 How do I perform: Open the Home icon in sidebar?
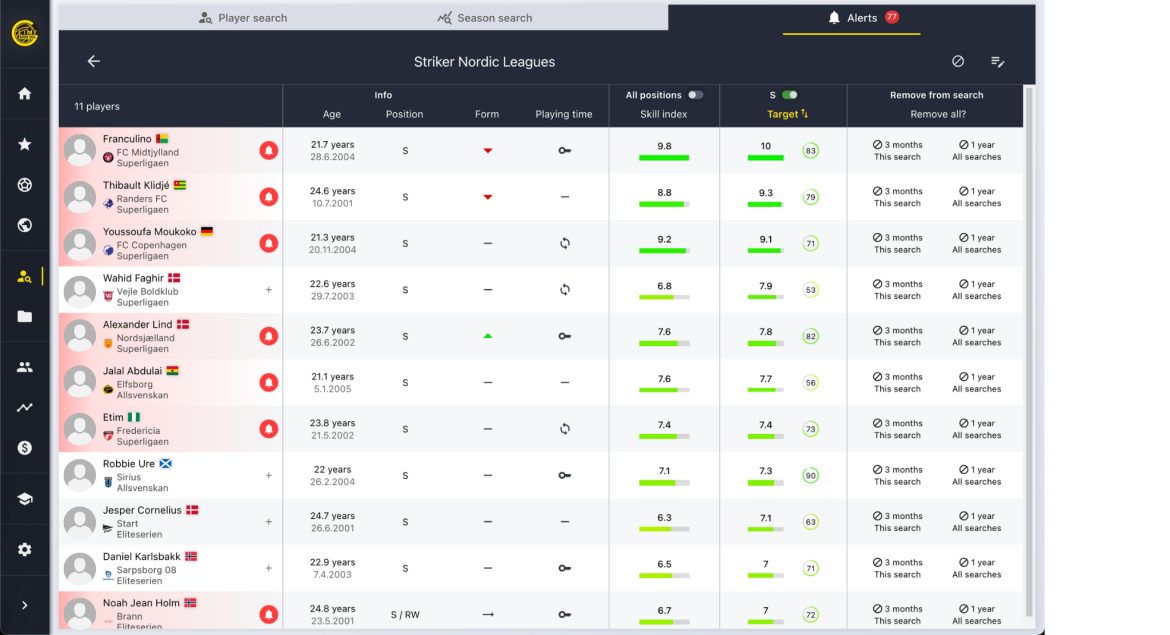pyautogui.click(x=24, y=93)
